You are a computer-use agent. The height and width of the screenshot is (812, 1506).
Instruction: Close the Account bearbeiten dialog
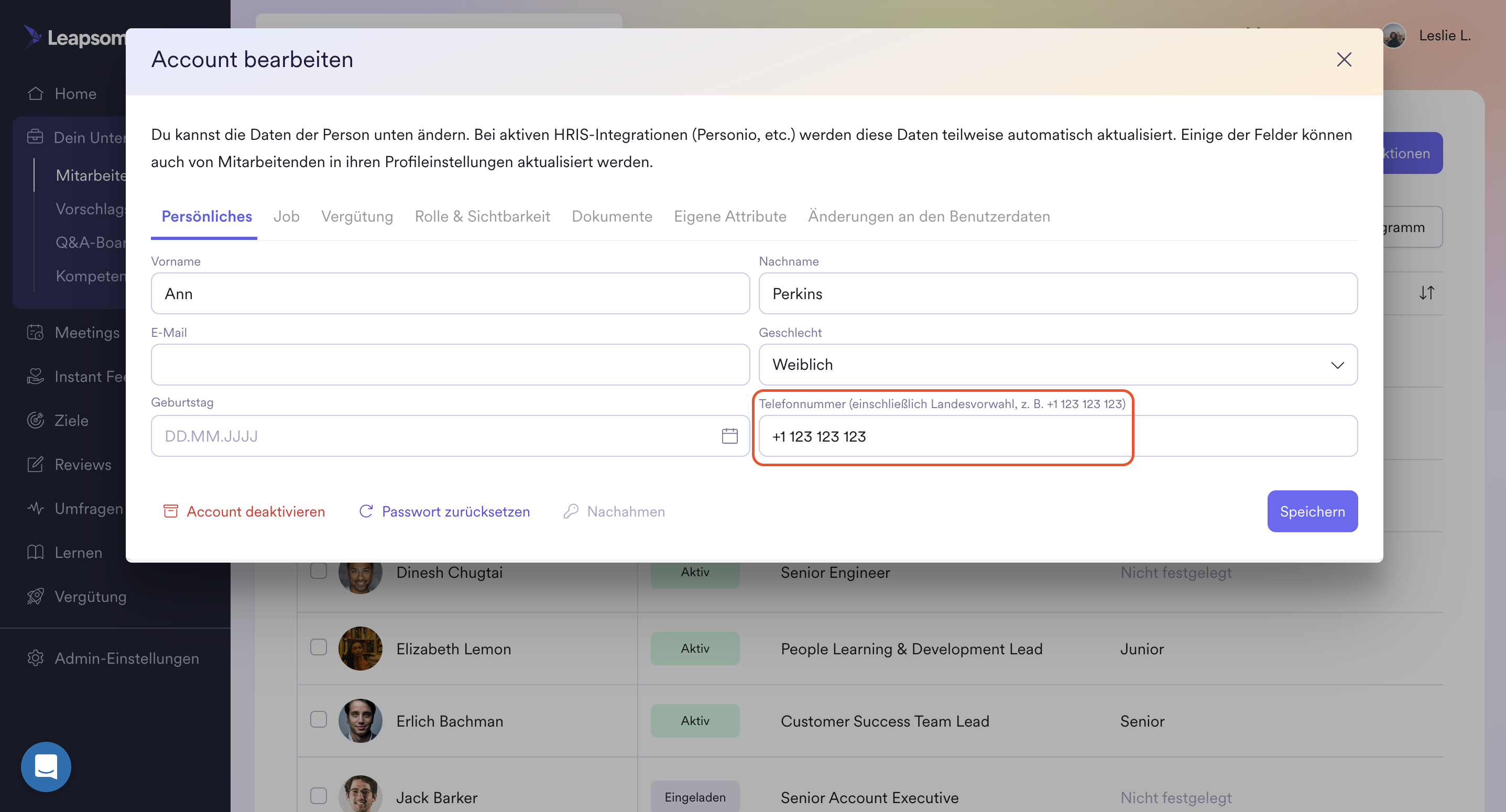point(1344,60)
